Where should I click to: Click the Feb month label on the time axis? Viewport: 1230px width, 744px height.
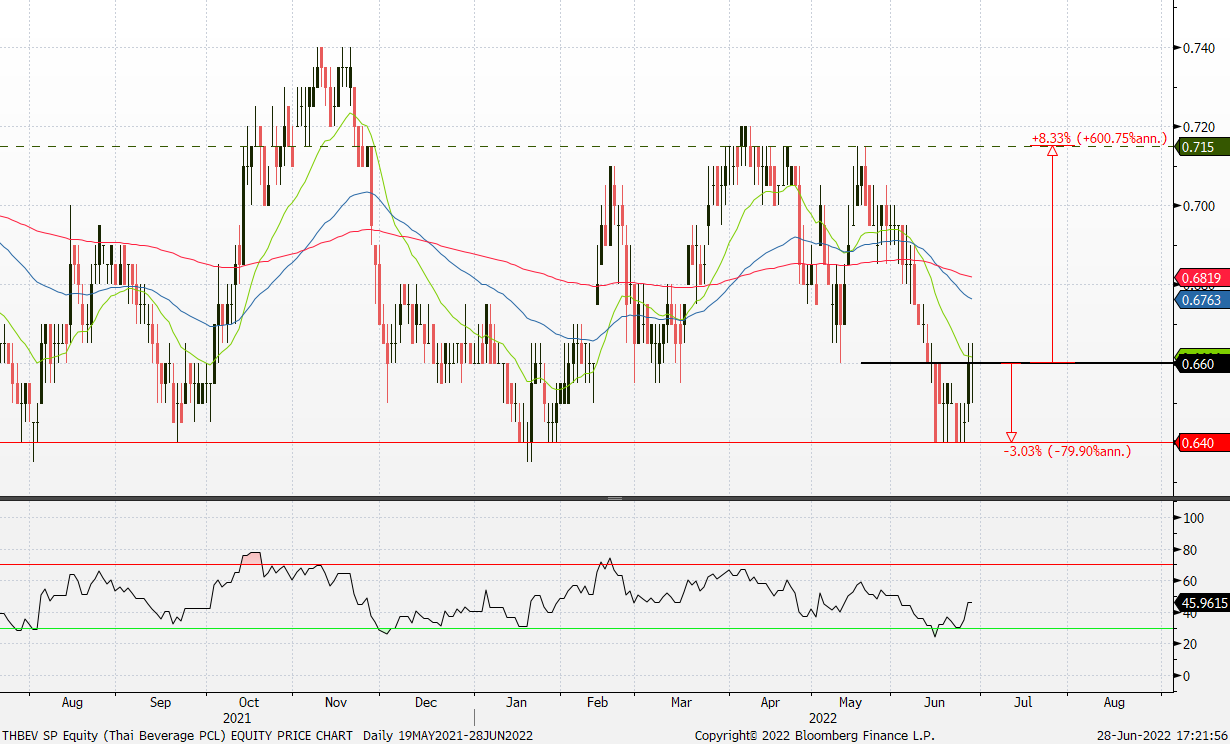pyautogui.click(x=597, y=703)
